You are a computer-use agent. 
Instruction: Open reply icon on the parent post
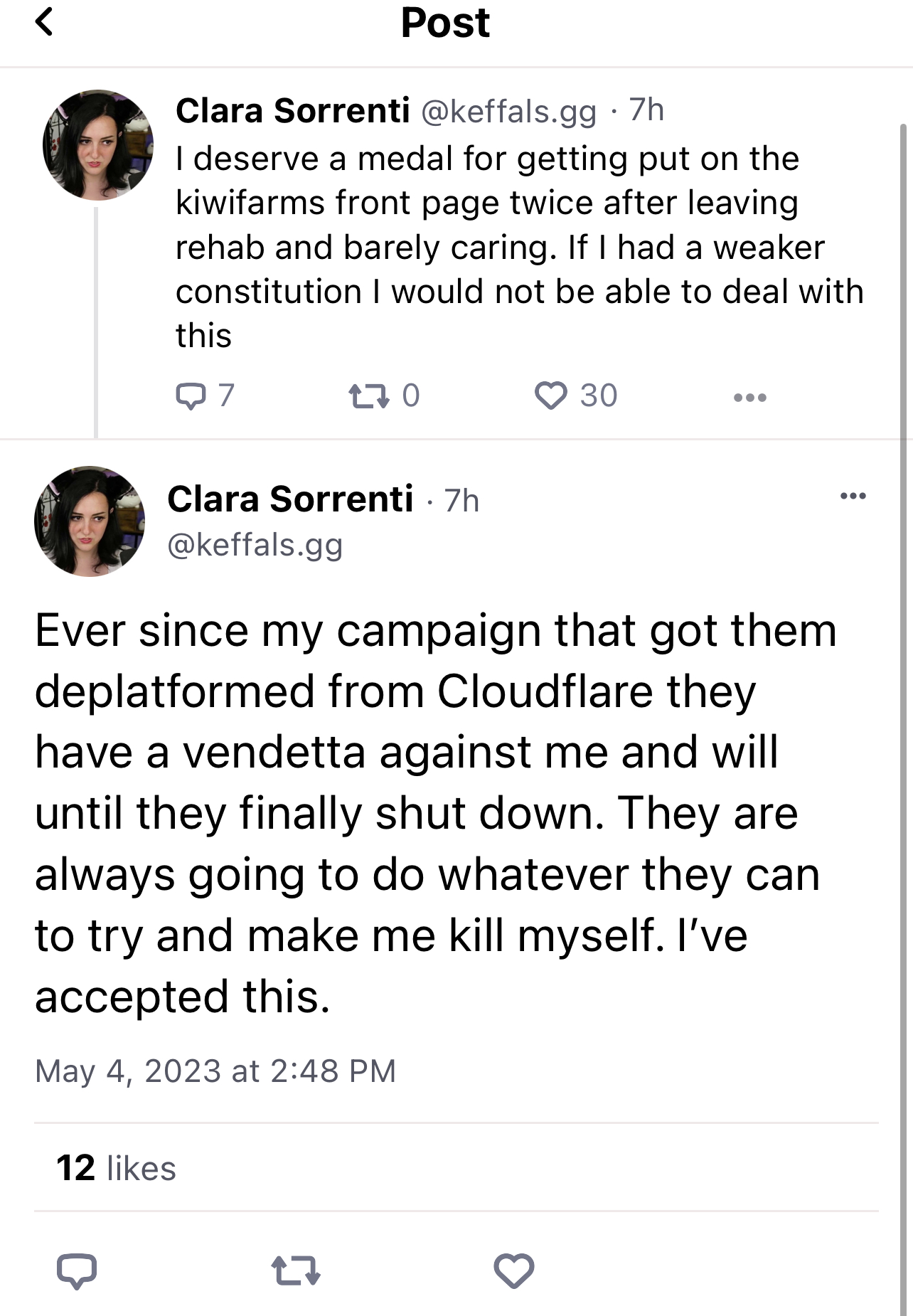click(191, 396)
